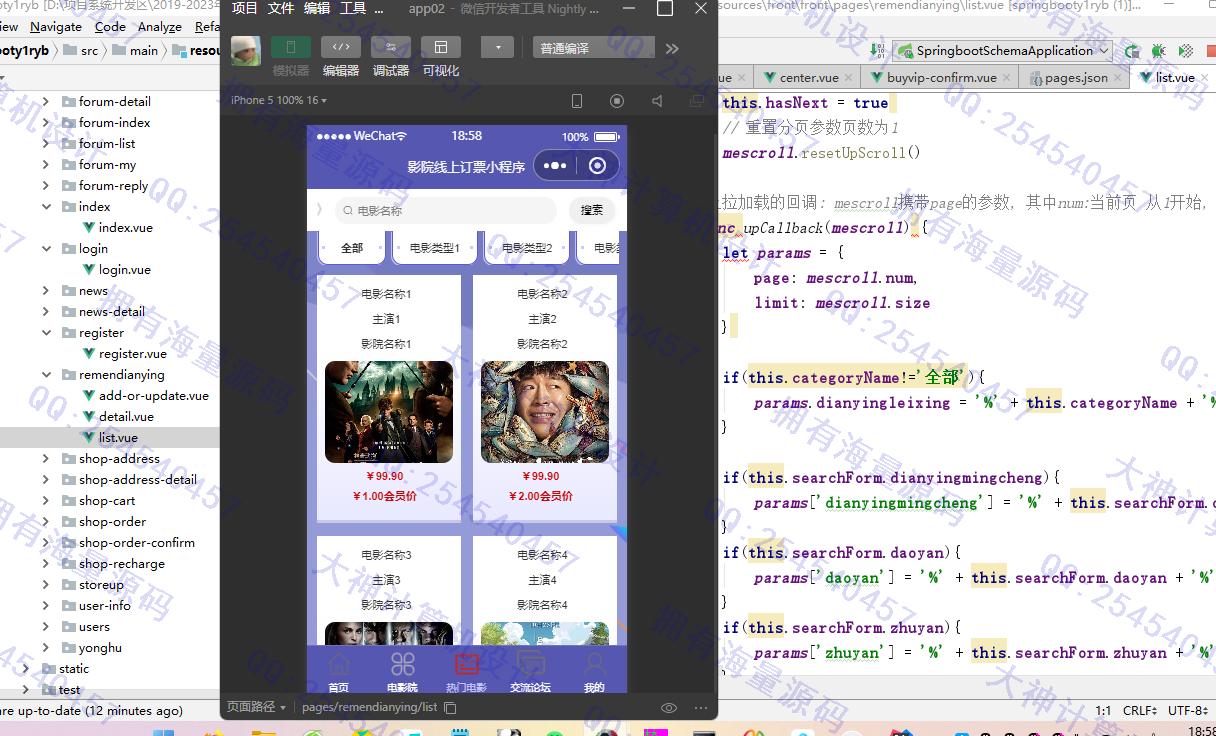Click the 电影名称 search input field
The height and width of the screenshot is (736, 1216).
[445, 210]
